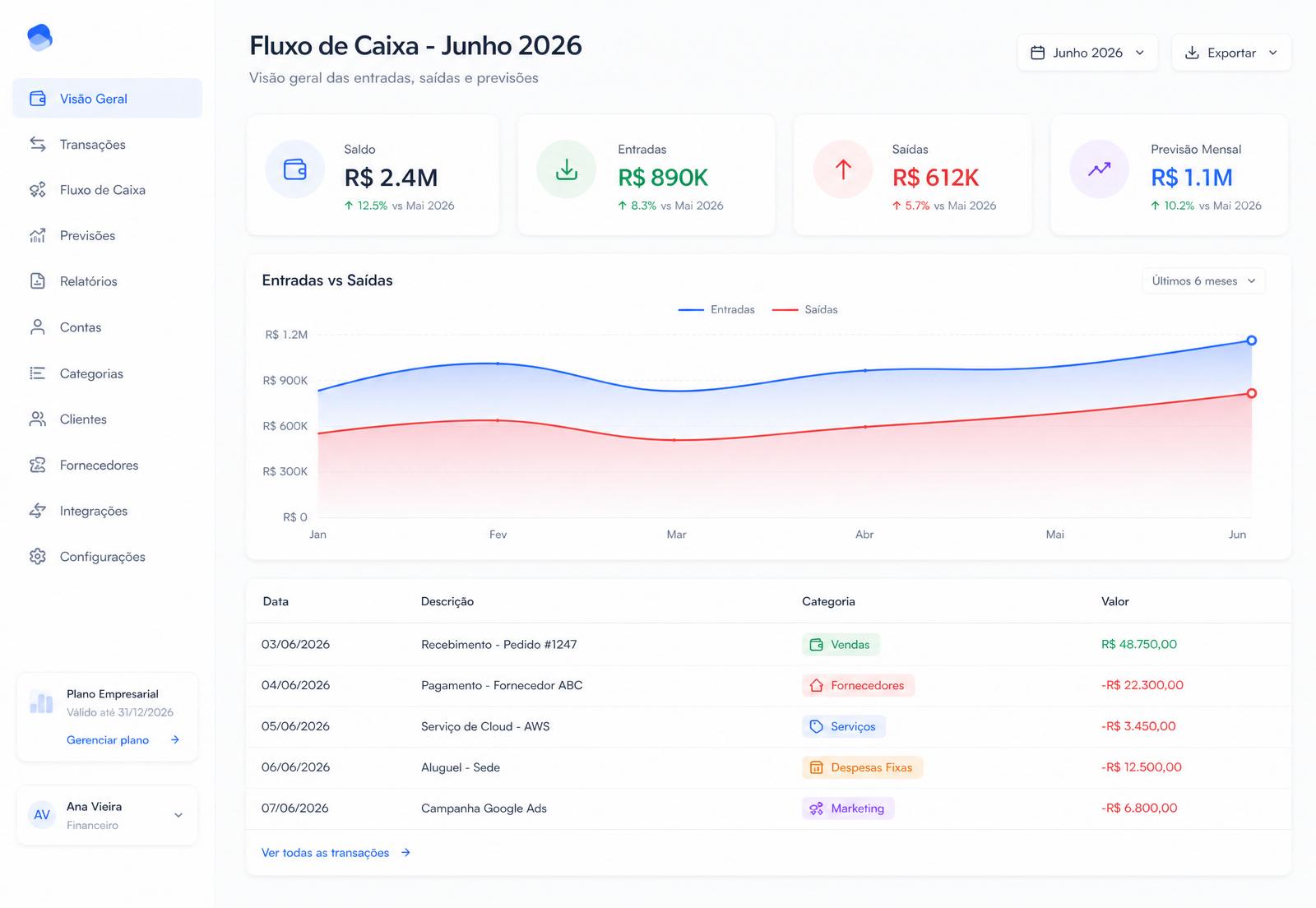The image size is (1316, 908).
Task: Click the Valor column header
Action: [x=1114, y=601]
